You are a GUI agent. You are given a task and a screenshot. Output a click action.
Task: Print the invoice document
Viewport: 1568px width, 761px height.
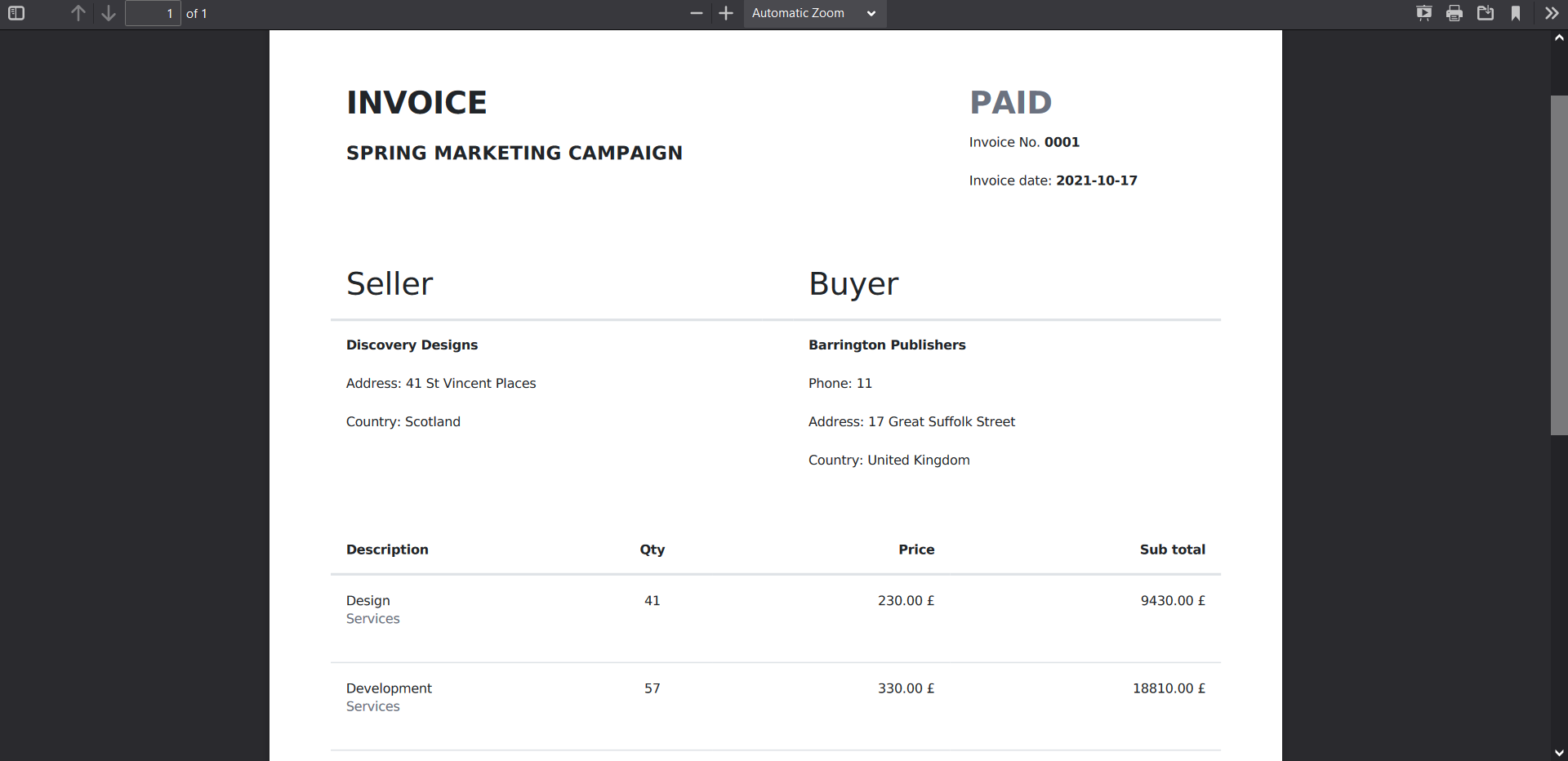pyautogui.click(x=1454, y=13)
